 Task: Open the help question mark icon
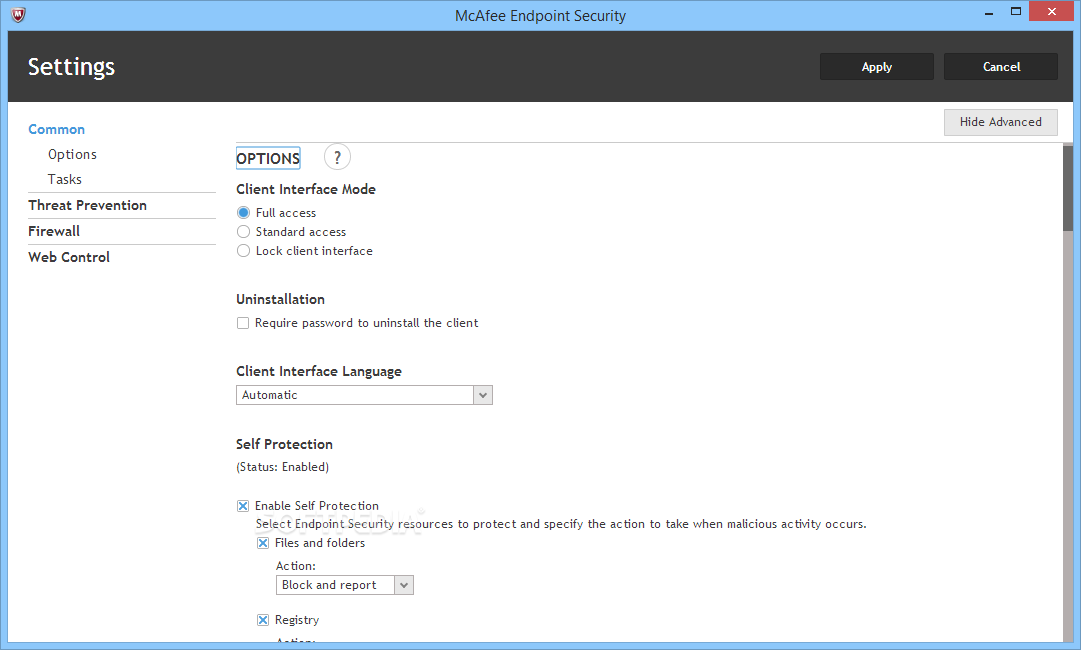337,158
